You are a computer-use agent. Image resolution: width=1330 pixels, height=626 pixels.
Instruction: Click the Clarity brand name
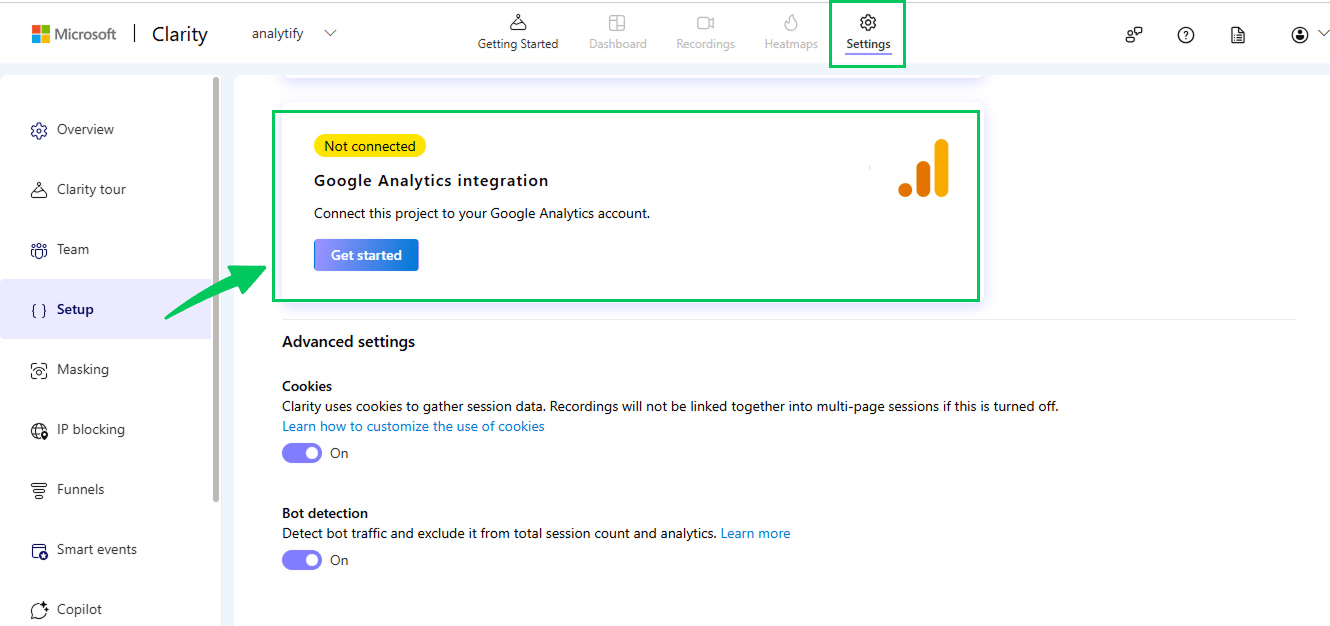[x=180, y=34]
